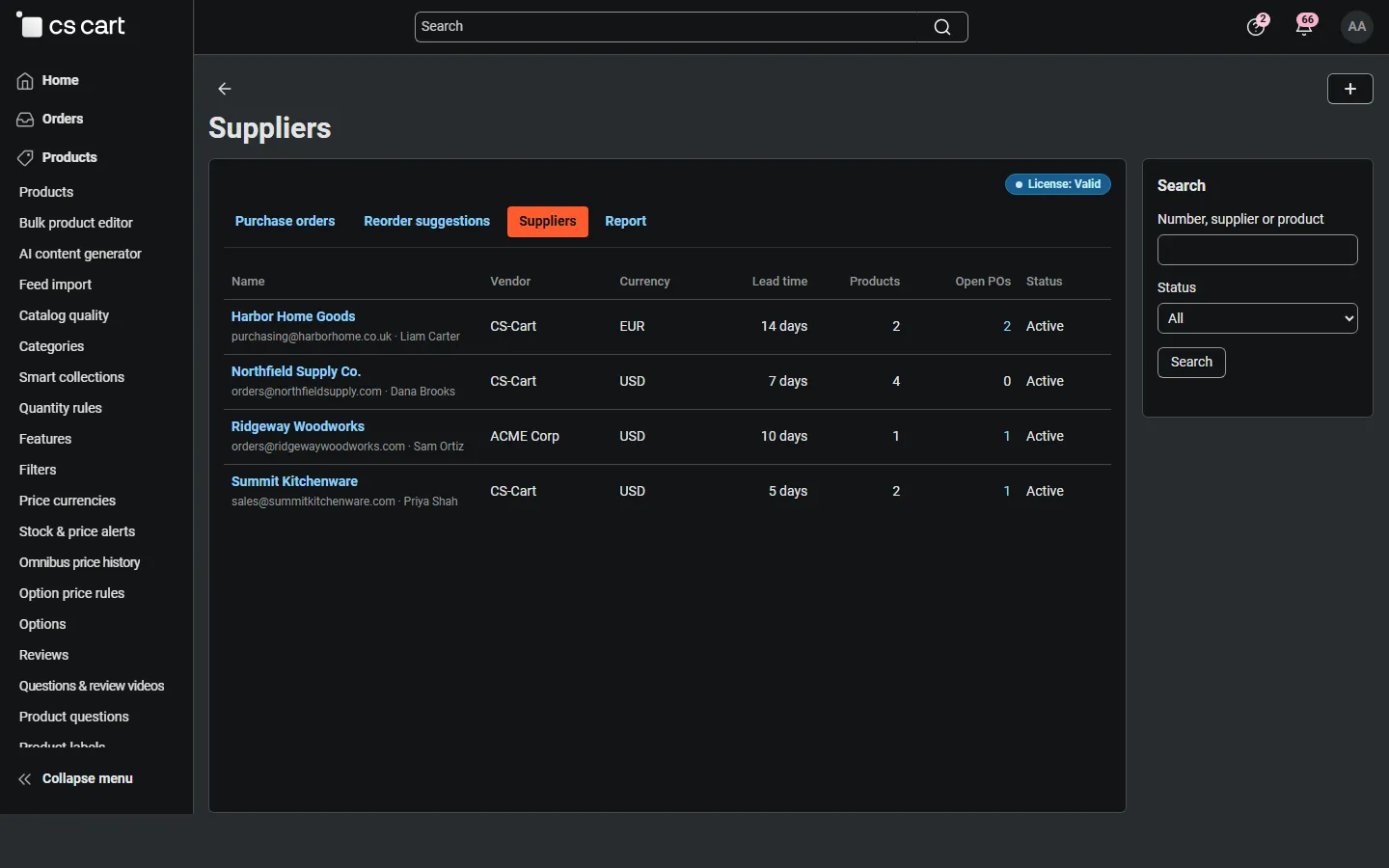Open Catalog quality in sidebar
Screen dimensions: 1389x868
64,315
